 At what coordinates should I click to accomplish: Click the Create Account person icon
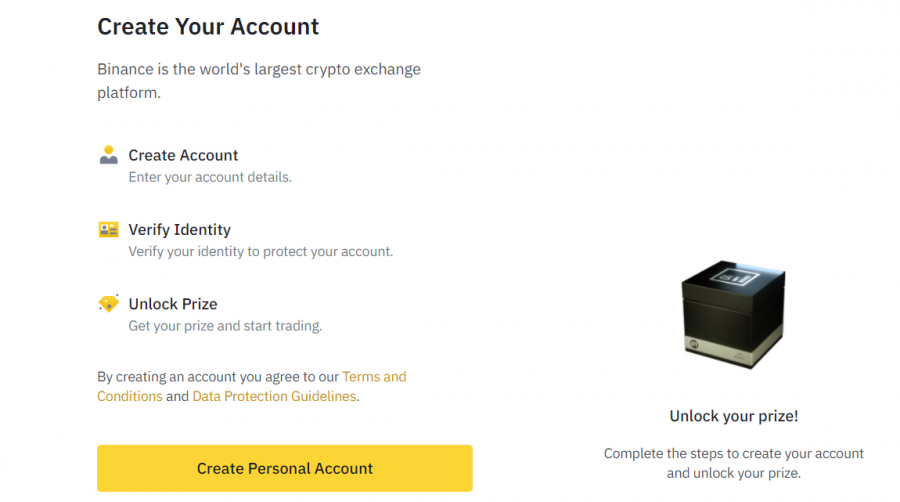pyautogui.click(x=108, y=155)
